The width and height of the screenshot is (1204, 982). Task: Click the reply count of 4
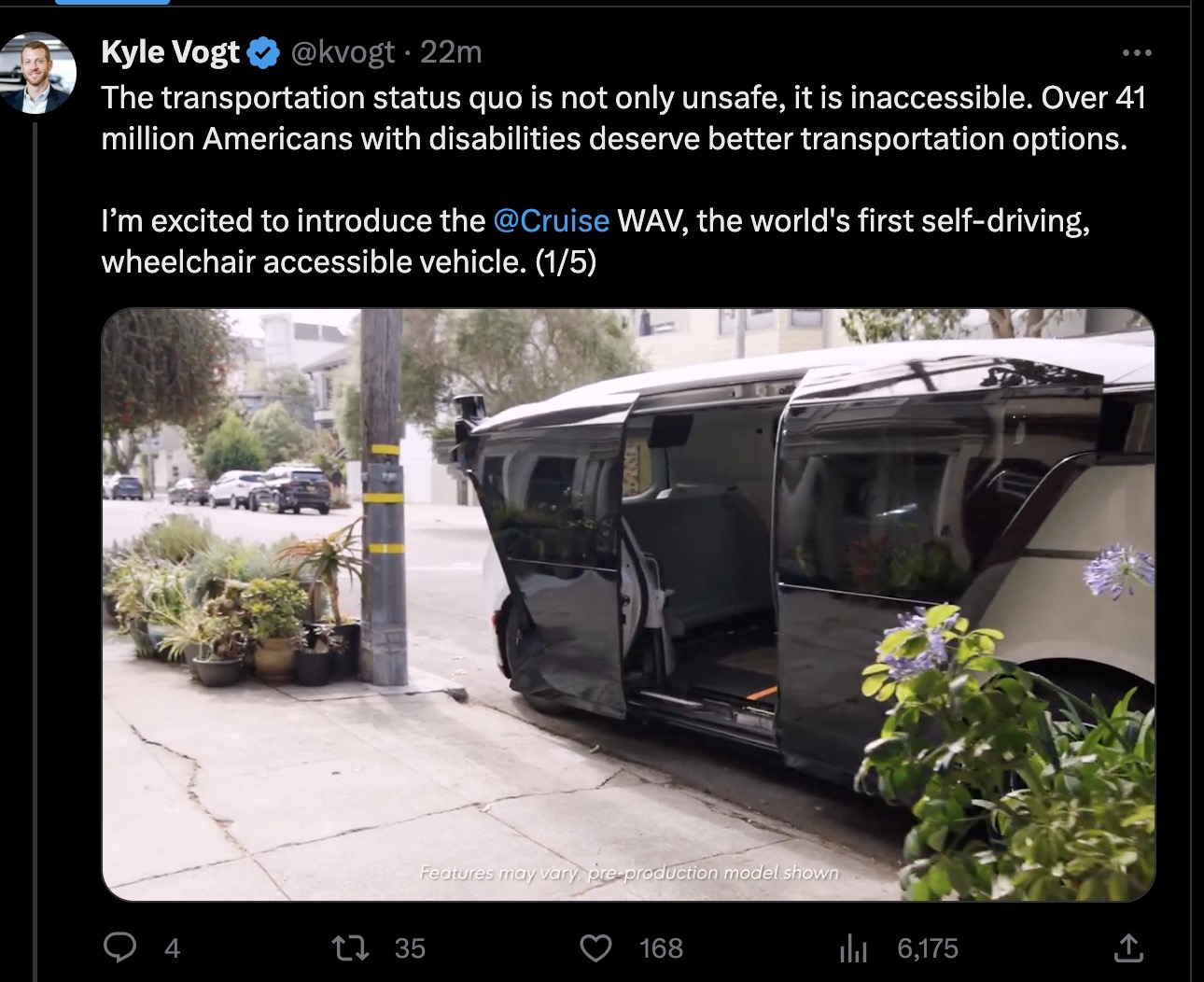click(x=172, y=948)
